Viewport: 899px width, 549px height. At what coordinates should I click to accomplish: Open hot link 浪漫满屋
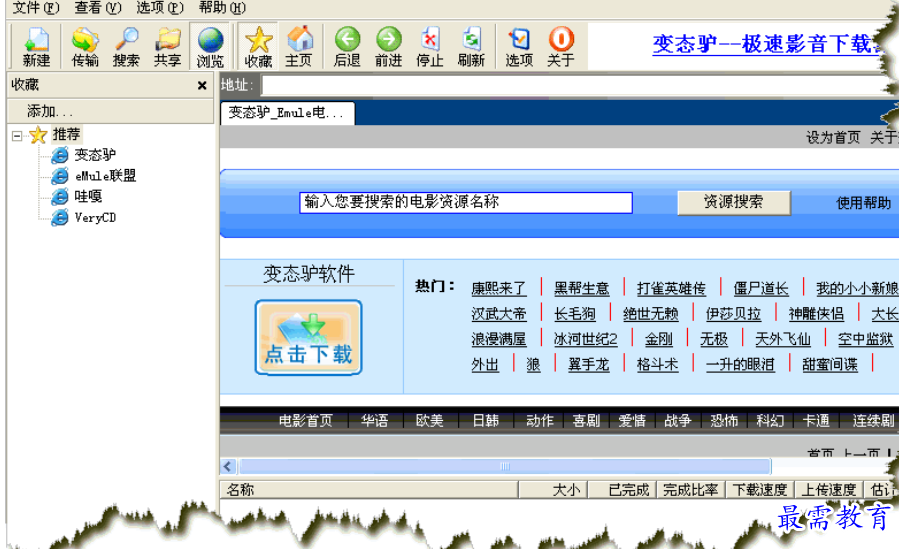coord(498,339)
